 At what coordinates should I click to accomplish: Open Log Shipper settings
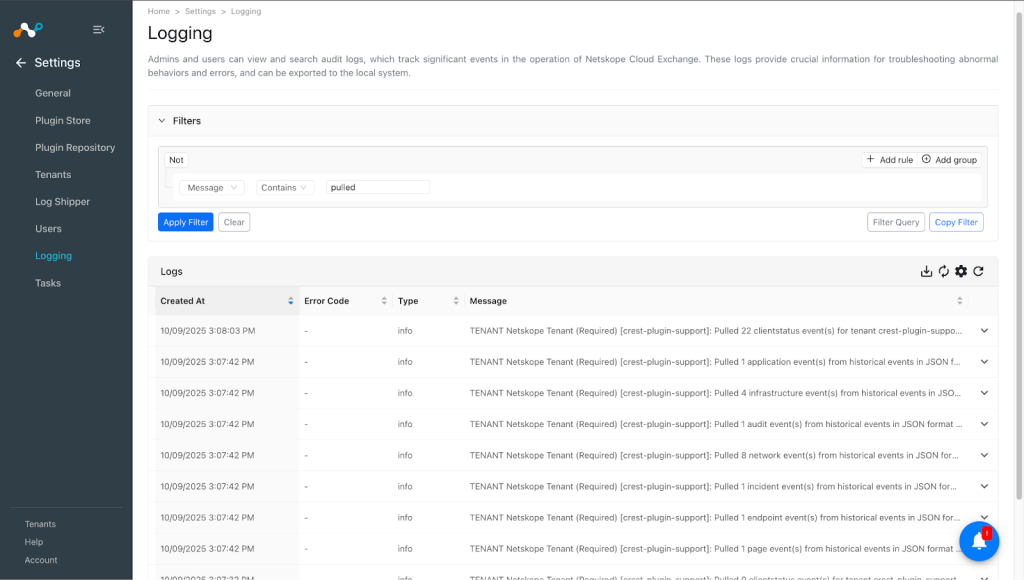pos(63,202)
